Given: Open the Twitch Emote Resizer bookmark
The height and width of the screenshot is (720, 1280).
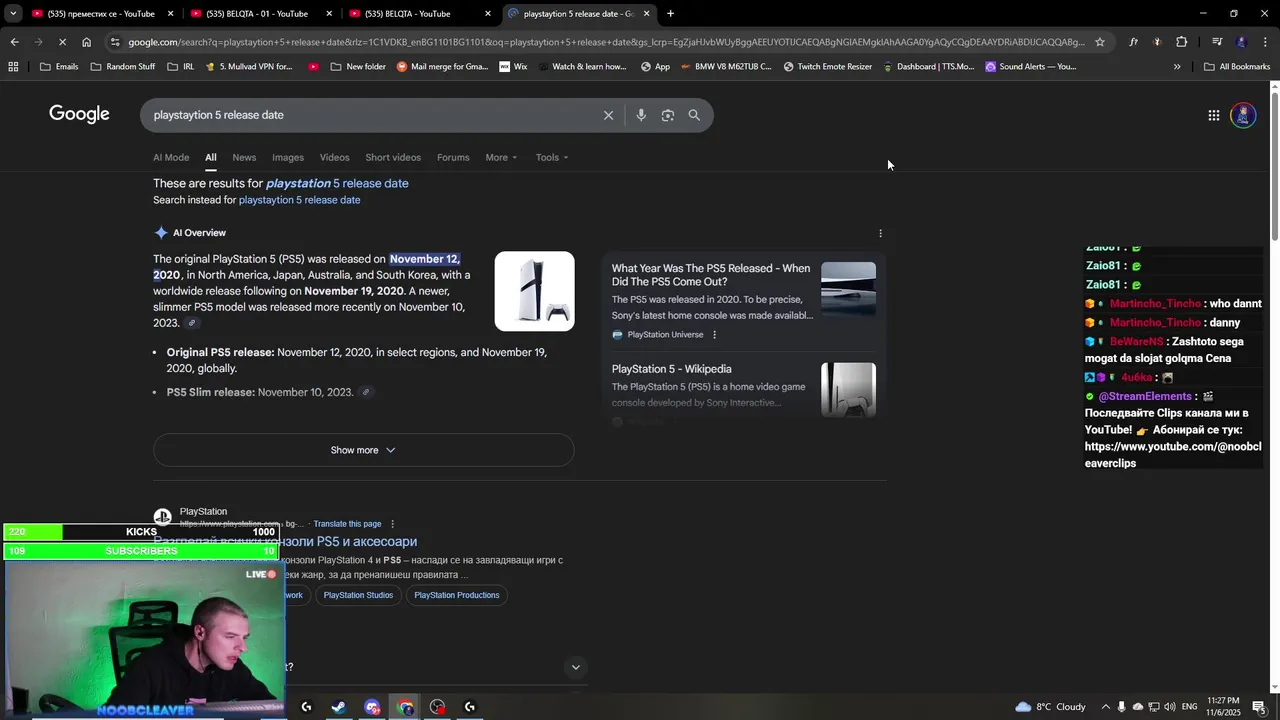Looking at the screenshot, I should click(x=827, y=67).
